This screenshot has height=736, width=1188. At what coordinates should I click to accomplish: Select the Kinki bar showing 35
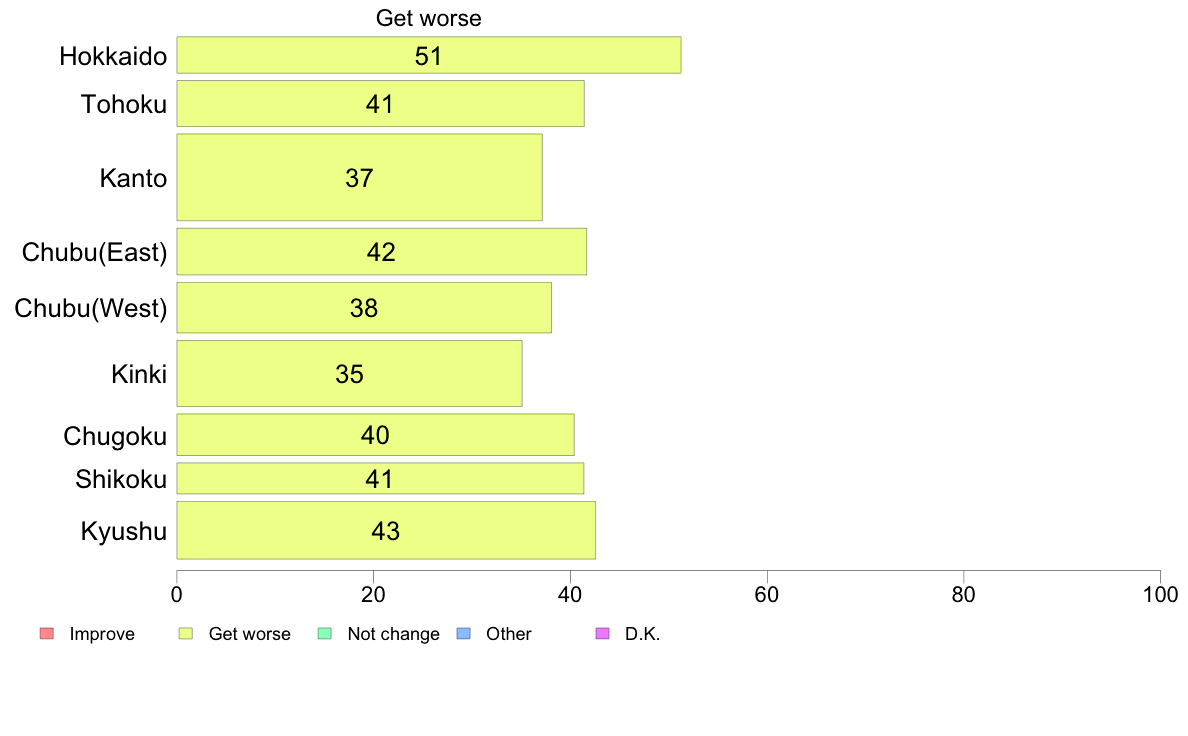click(x=349, y=374)
